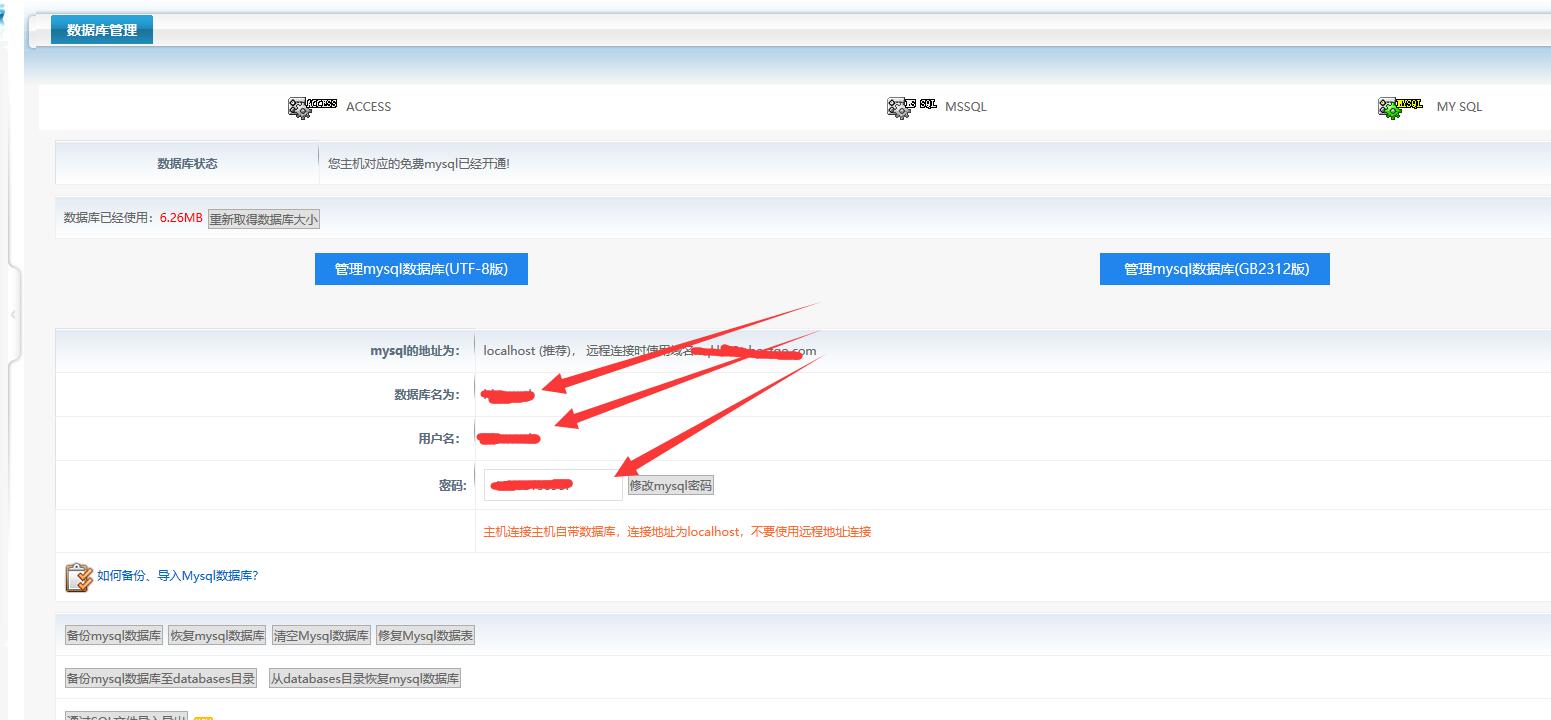Click the orange localhost connection warning text
Image resolution: width=1551 pixels, height=720 pixels.
click(677, 532)
